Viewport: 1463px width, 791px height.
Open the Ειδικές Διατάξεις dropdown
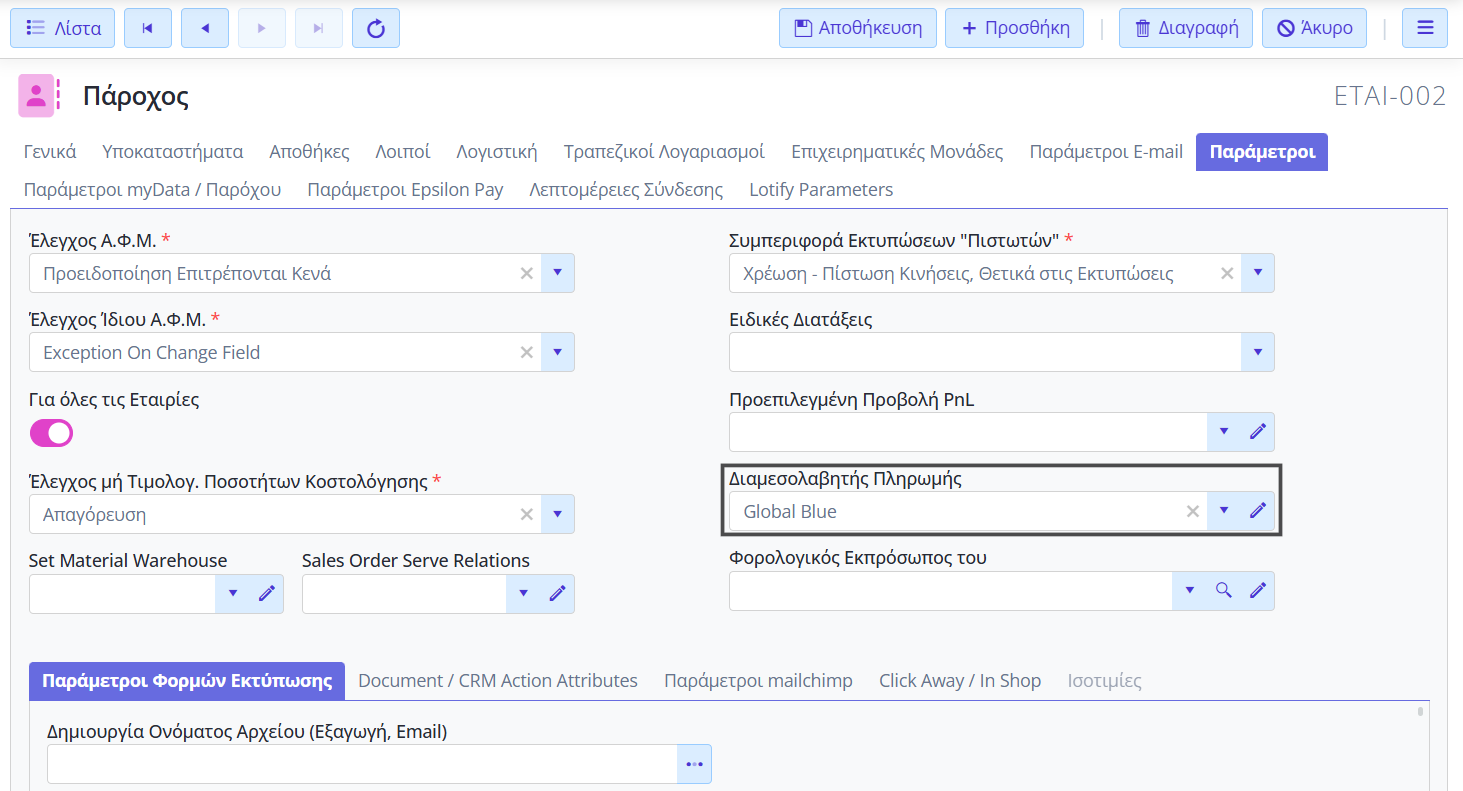pyautogui.click(x=1257, y=352)
